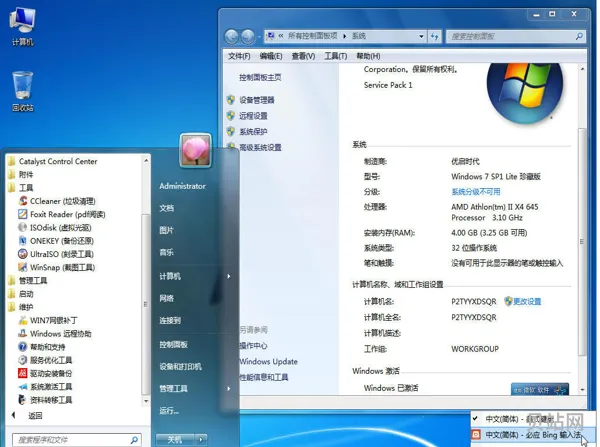Launch WinSnap (截图工具)

[x=57, y=268]
